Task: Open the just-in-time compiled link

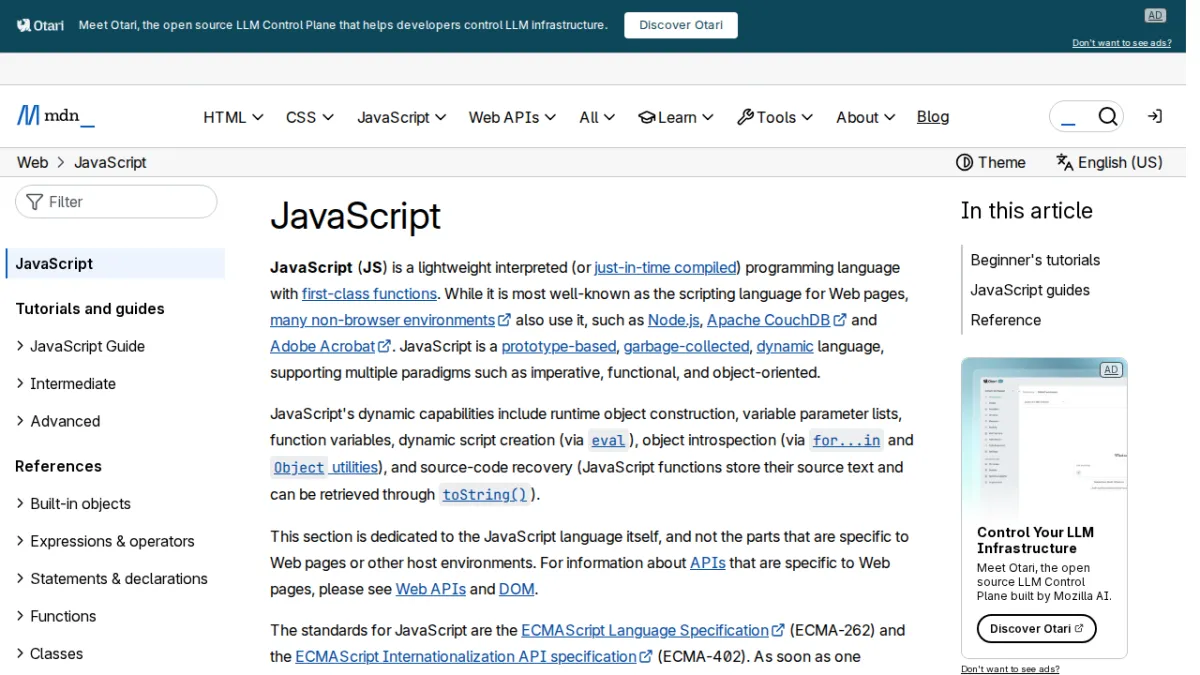Action: pos(665,267)
